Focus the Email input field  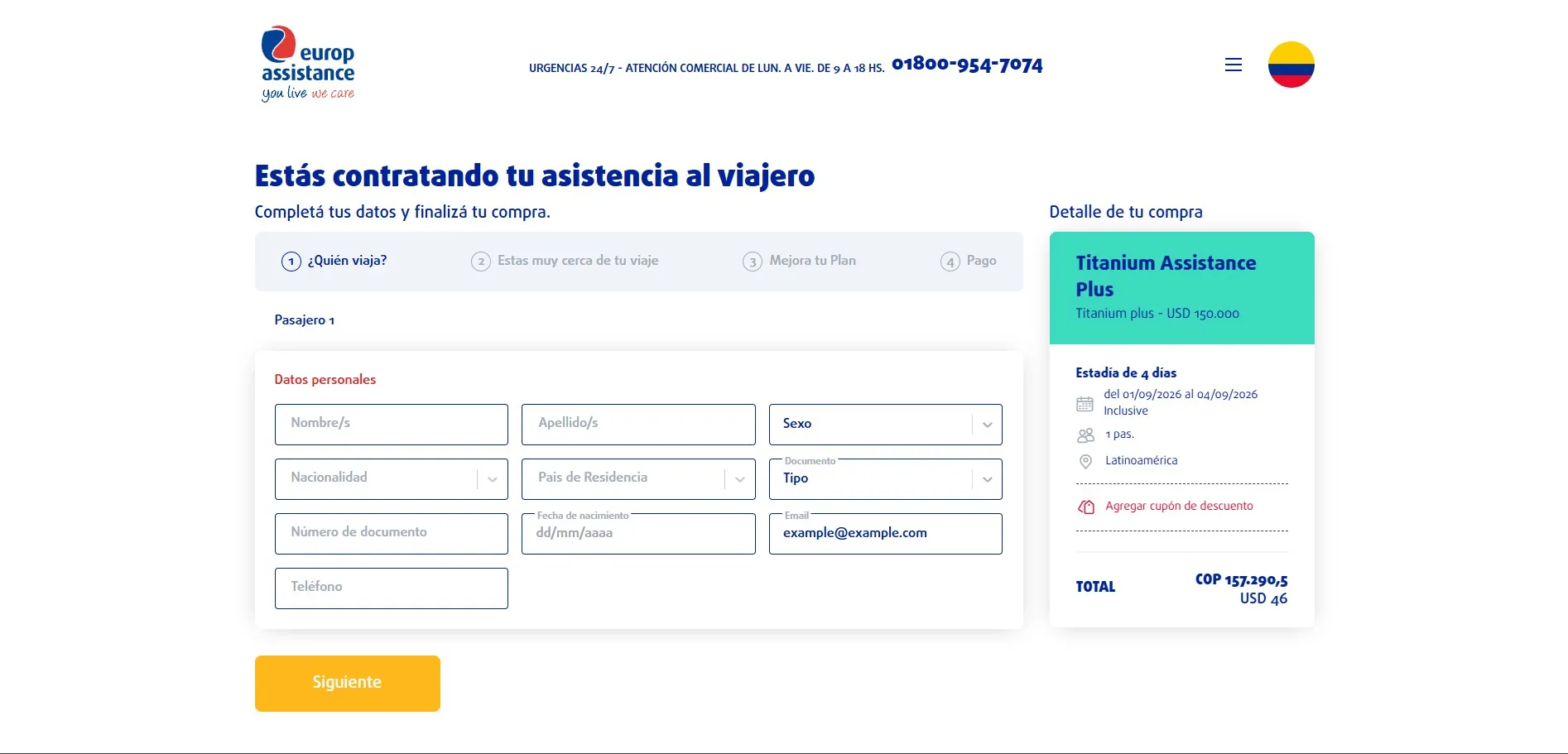(x=885, y=534)
